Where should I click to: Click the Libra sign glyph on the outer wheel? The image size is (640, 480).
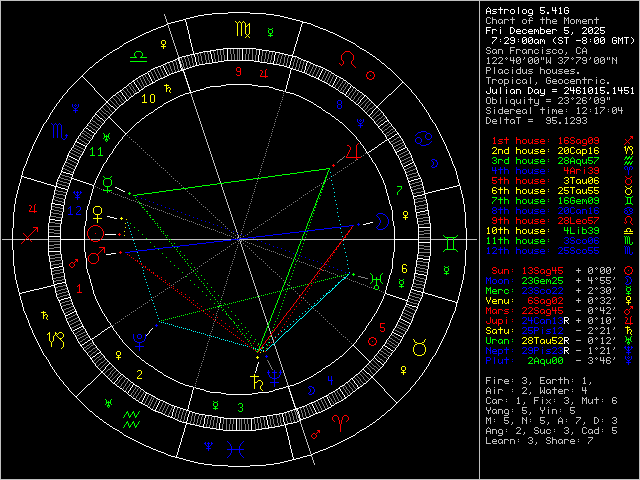click(x=138, y=56)
